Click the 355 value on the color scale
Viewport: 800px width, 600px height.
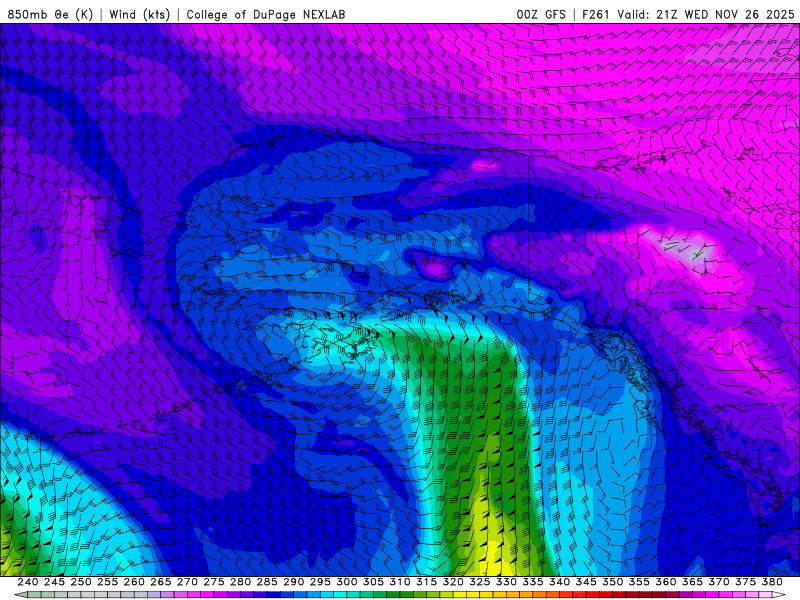[x=639, y=582]
